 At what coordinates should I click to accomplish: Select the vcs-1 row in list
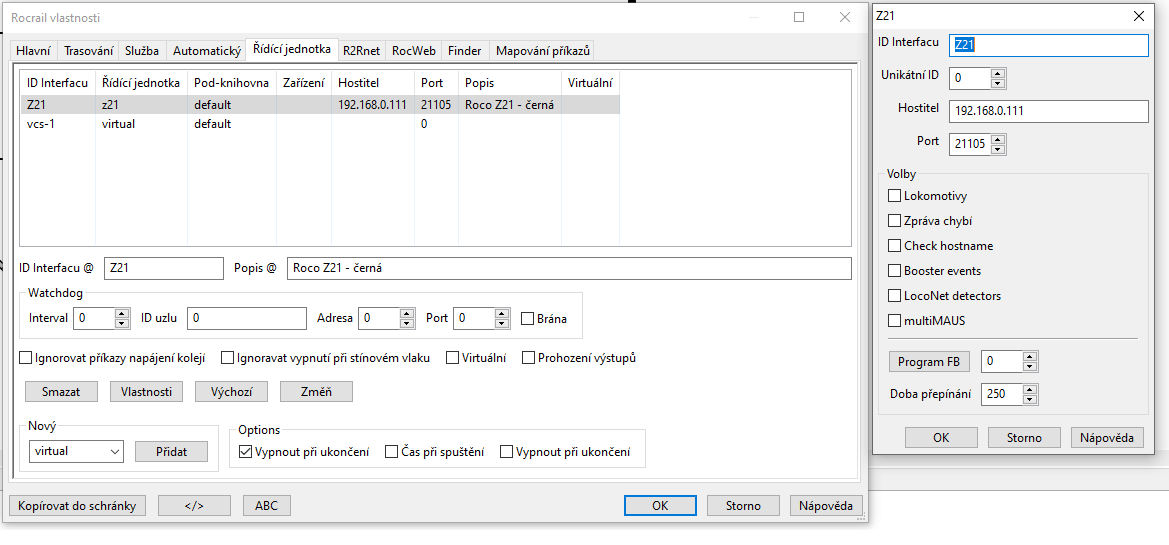coord(40,124)
